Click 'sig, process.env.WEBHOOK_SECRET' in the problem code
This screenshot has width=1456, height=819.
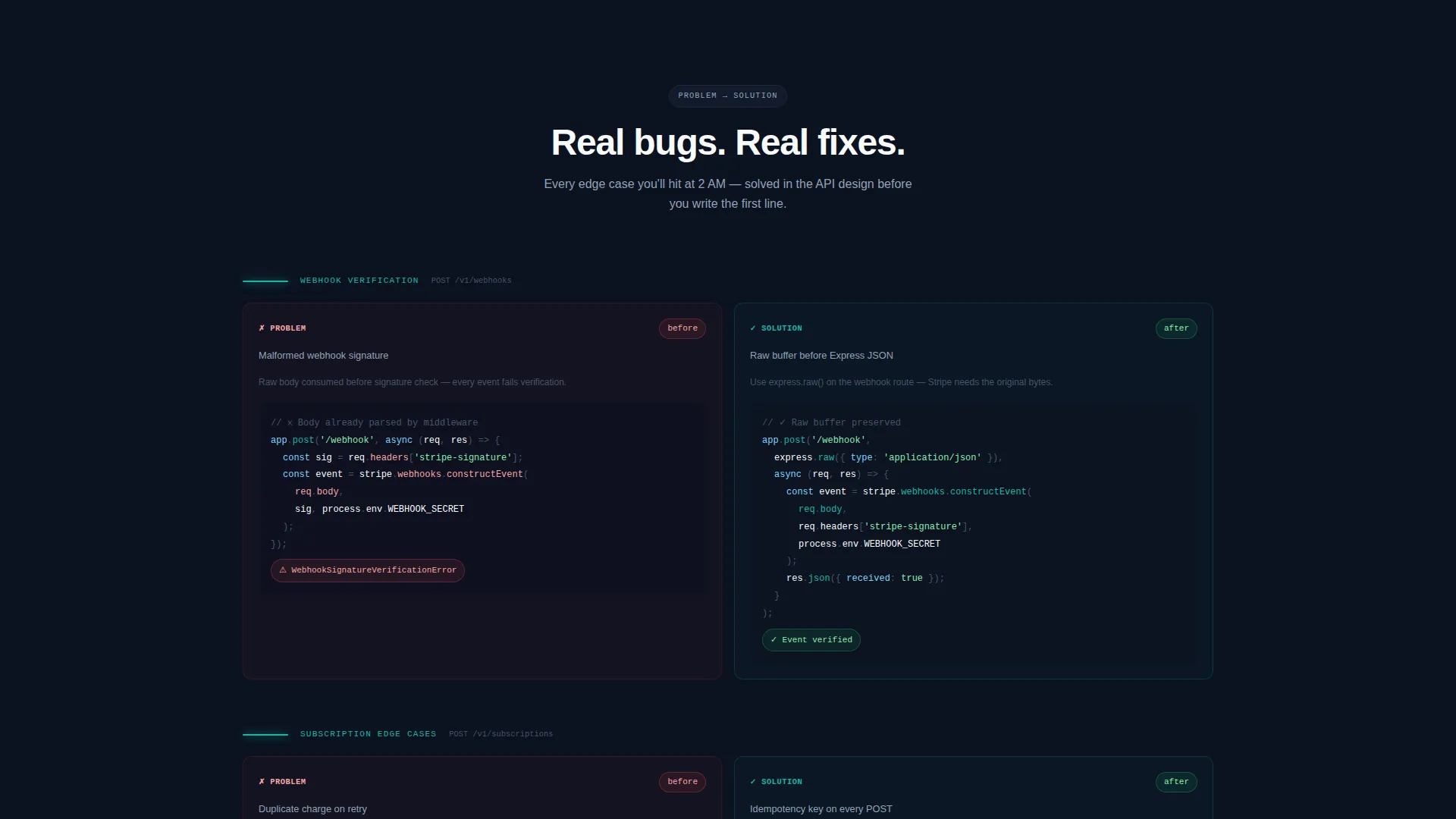coord(380,510)
